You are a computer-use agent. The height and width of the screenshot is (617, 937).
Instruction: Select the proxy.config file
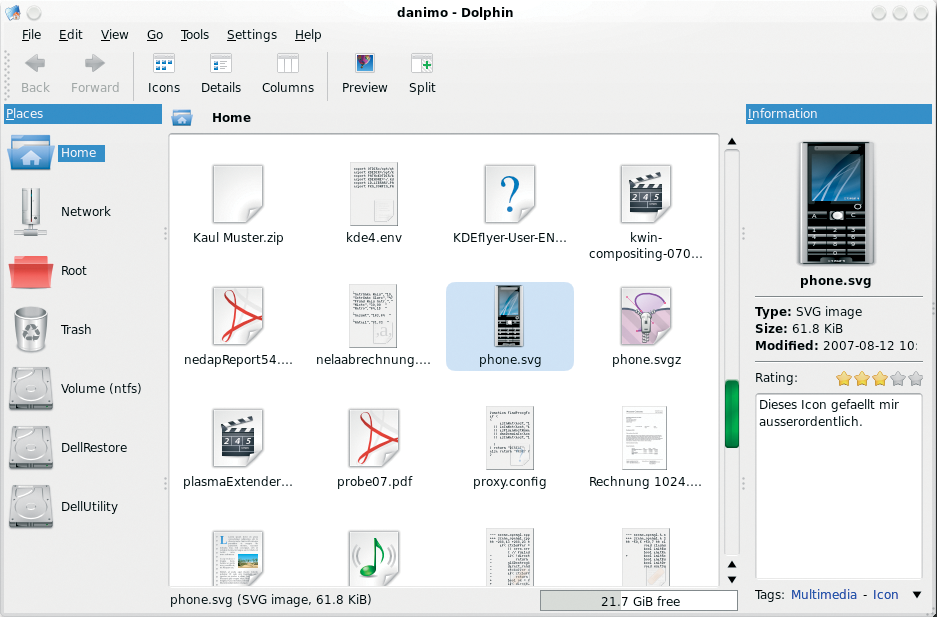tap(510, 448)
